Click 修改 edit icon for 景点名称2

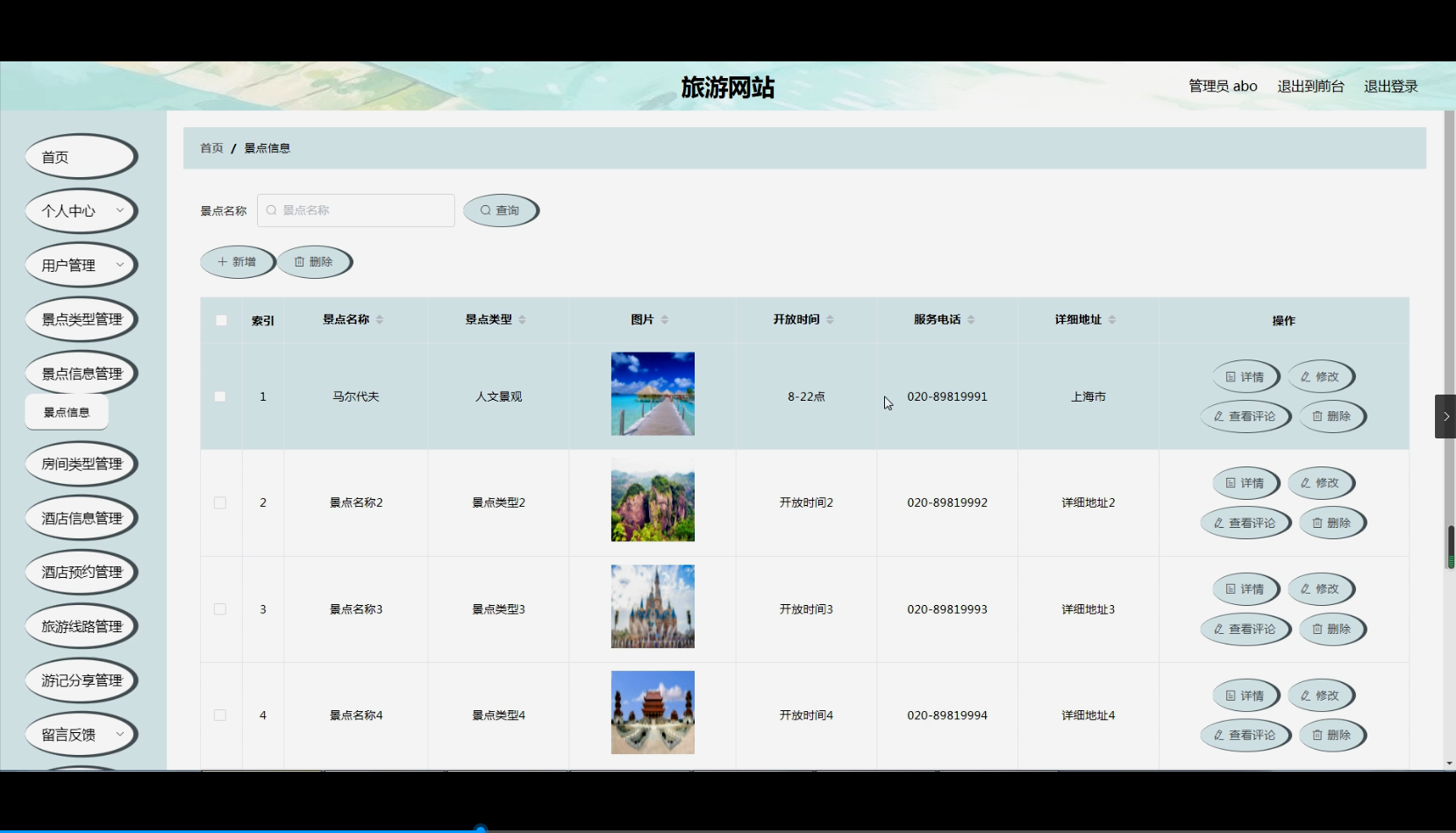(1306, 483)
